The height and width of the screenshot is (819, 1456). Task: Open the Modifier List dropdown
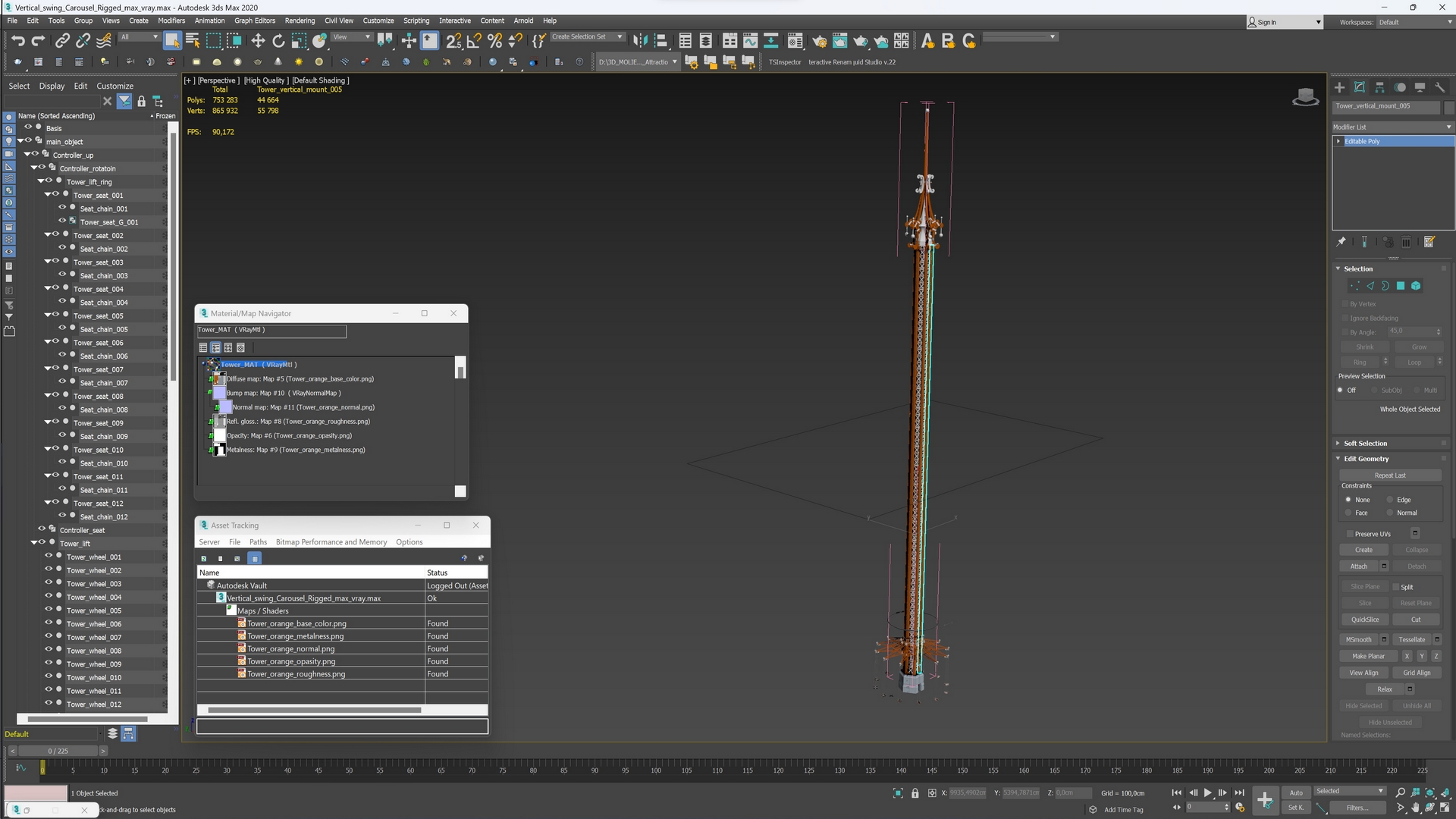[x=1392, y=127]
